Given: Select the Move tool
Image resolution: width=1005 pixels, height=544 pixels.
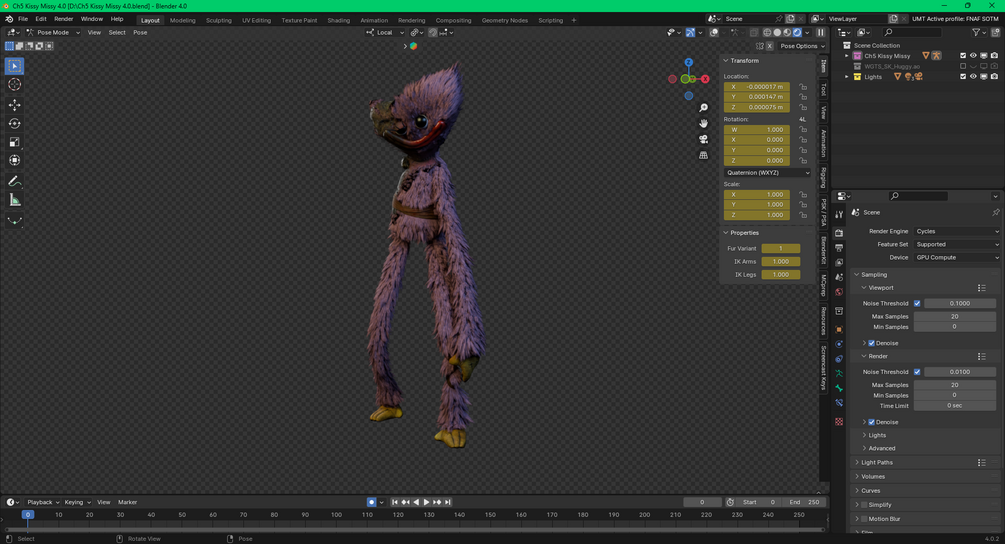Looking at the screenshot, I should pos(14,104).
